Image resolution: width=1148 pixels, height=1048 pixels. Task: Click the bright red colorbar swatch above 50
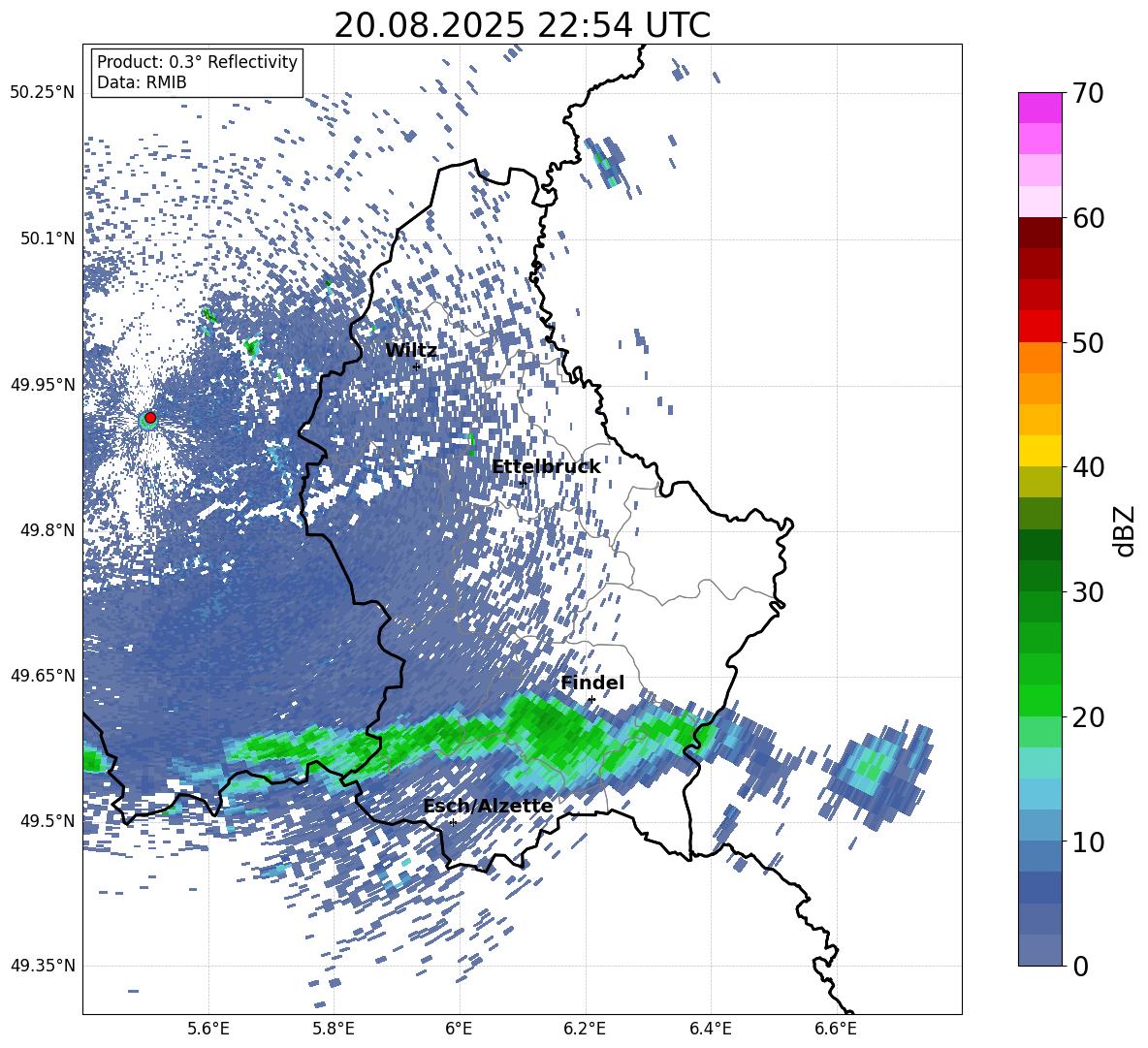(1040, 327)
